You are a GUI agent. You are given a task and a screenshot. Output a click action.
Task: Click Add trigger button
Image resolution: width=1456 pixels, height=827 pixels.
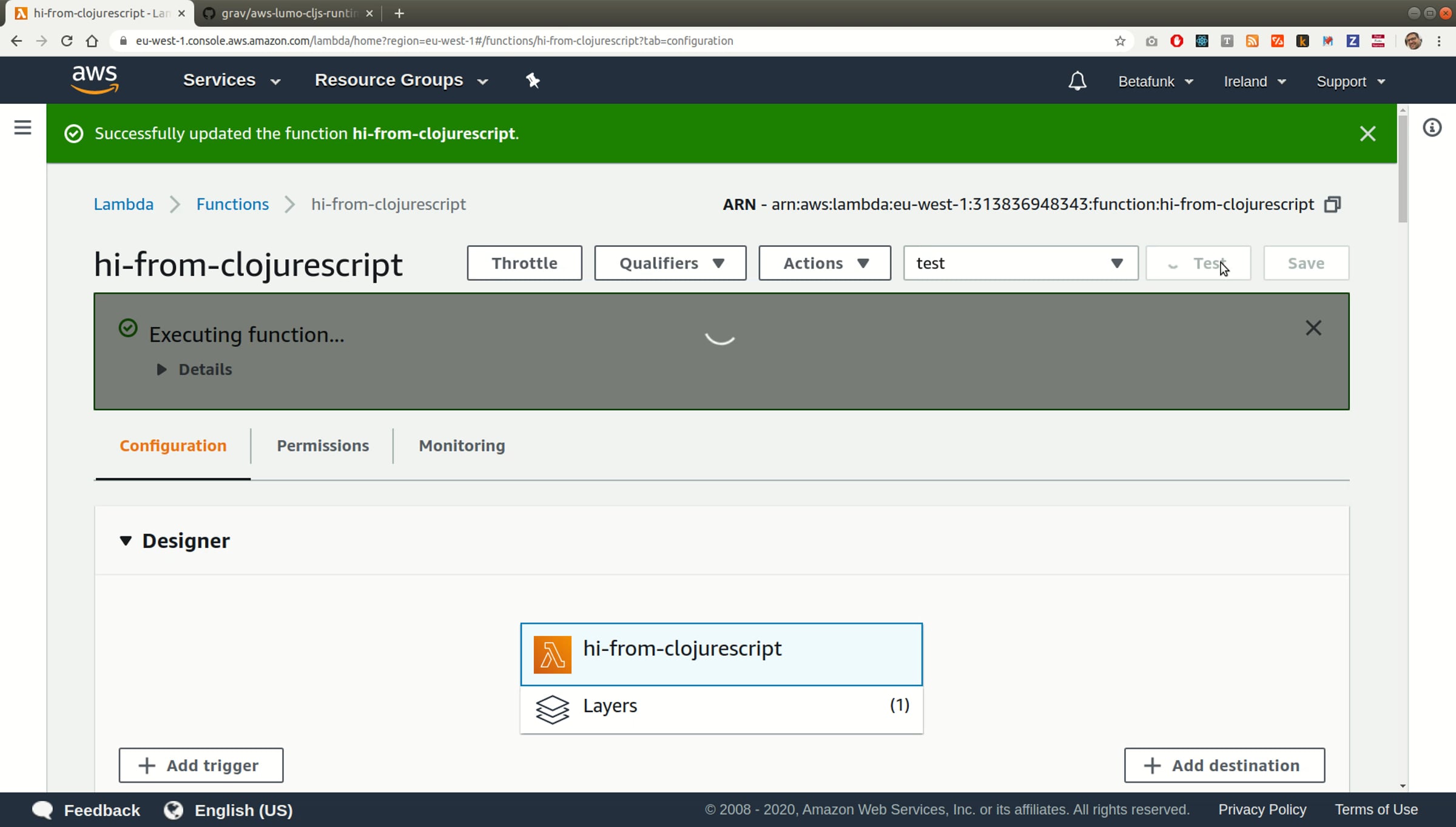pos(201,765)
